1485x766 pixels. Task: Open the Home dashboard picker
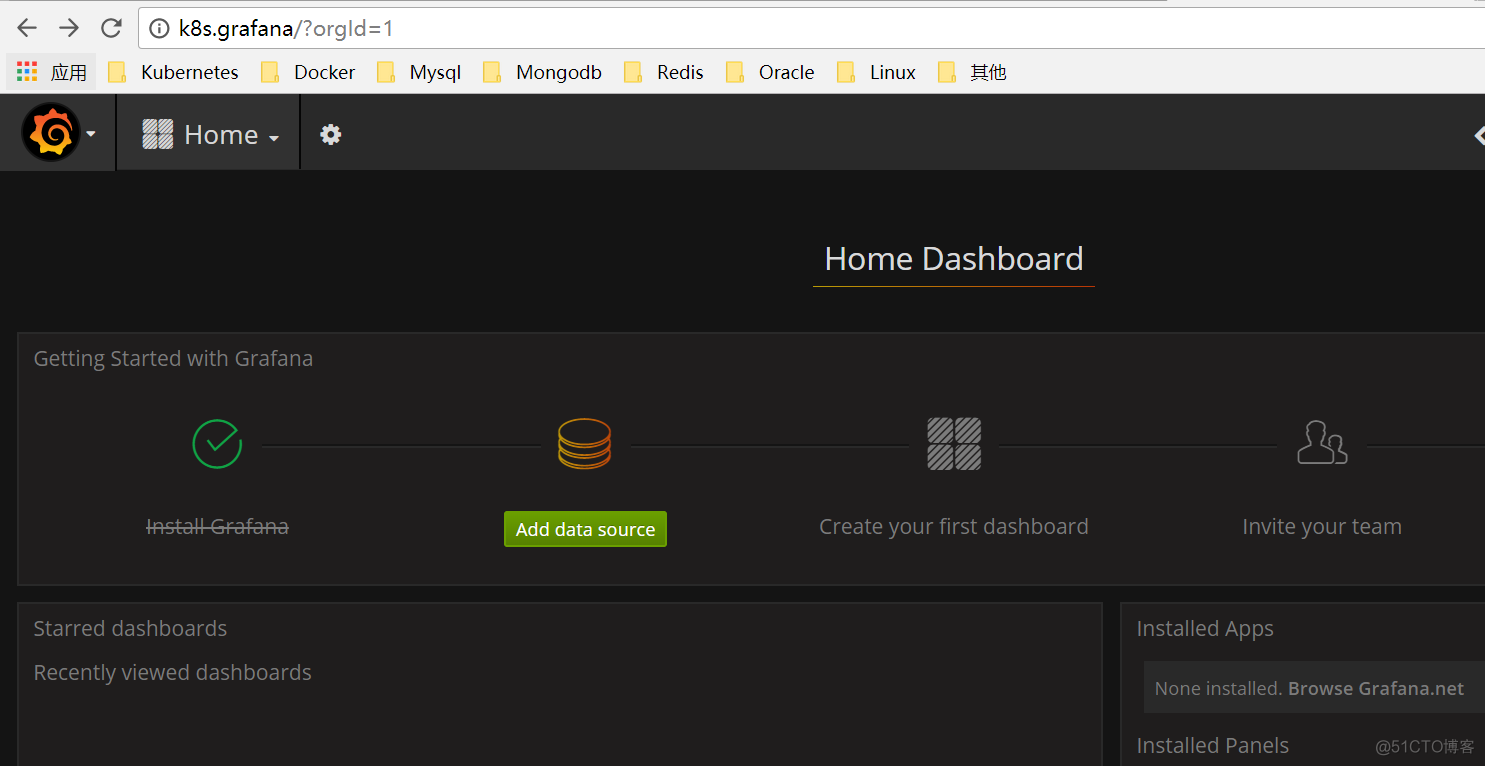210,134
